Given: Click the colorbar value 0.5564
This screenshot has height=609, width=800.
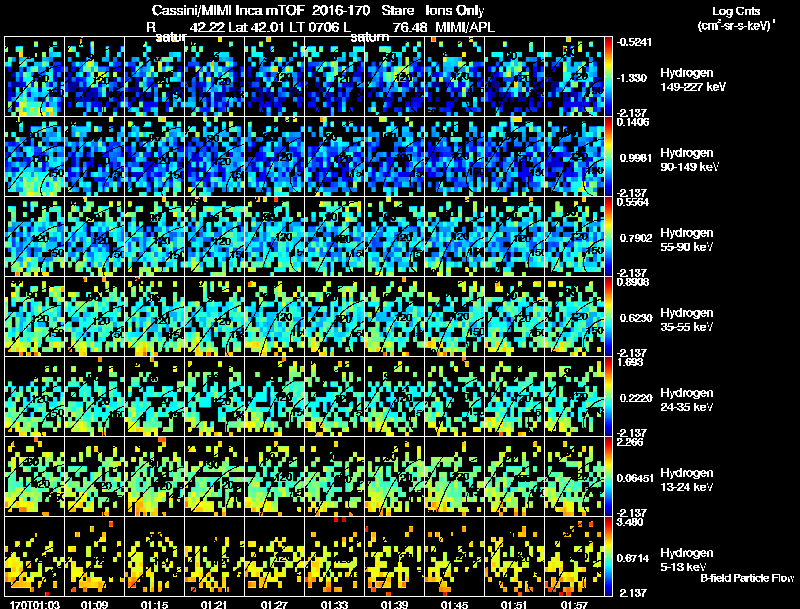Looking at the screenshot, I should [633, 201].
